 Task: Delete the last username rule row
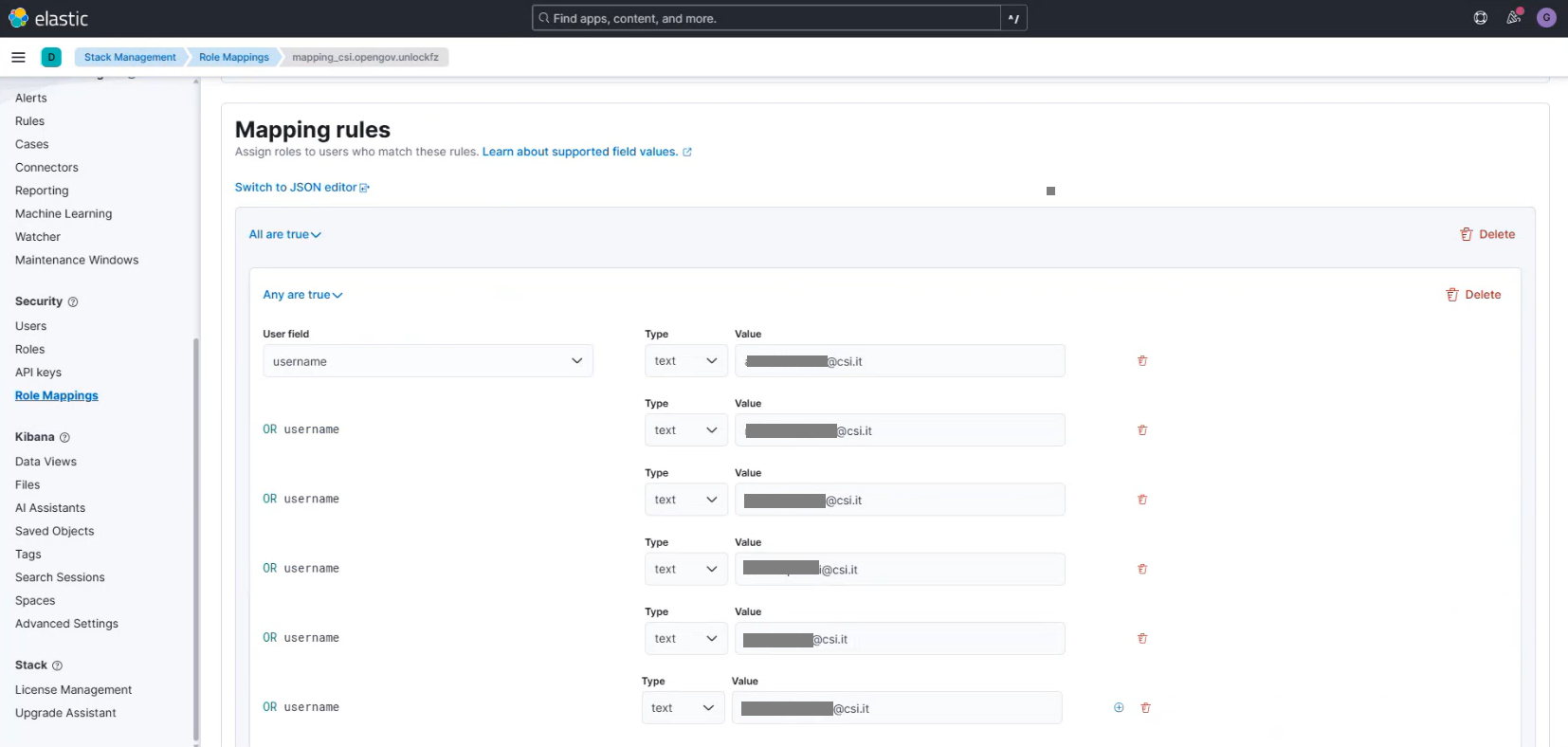[1145, 708]
